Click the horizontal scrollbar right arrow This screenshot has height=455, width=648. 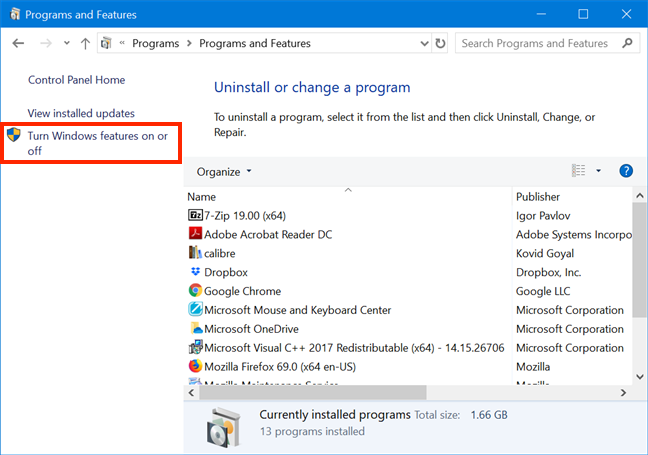pyautogui.click(x=623, y=393)
